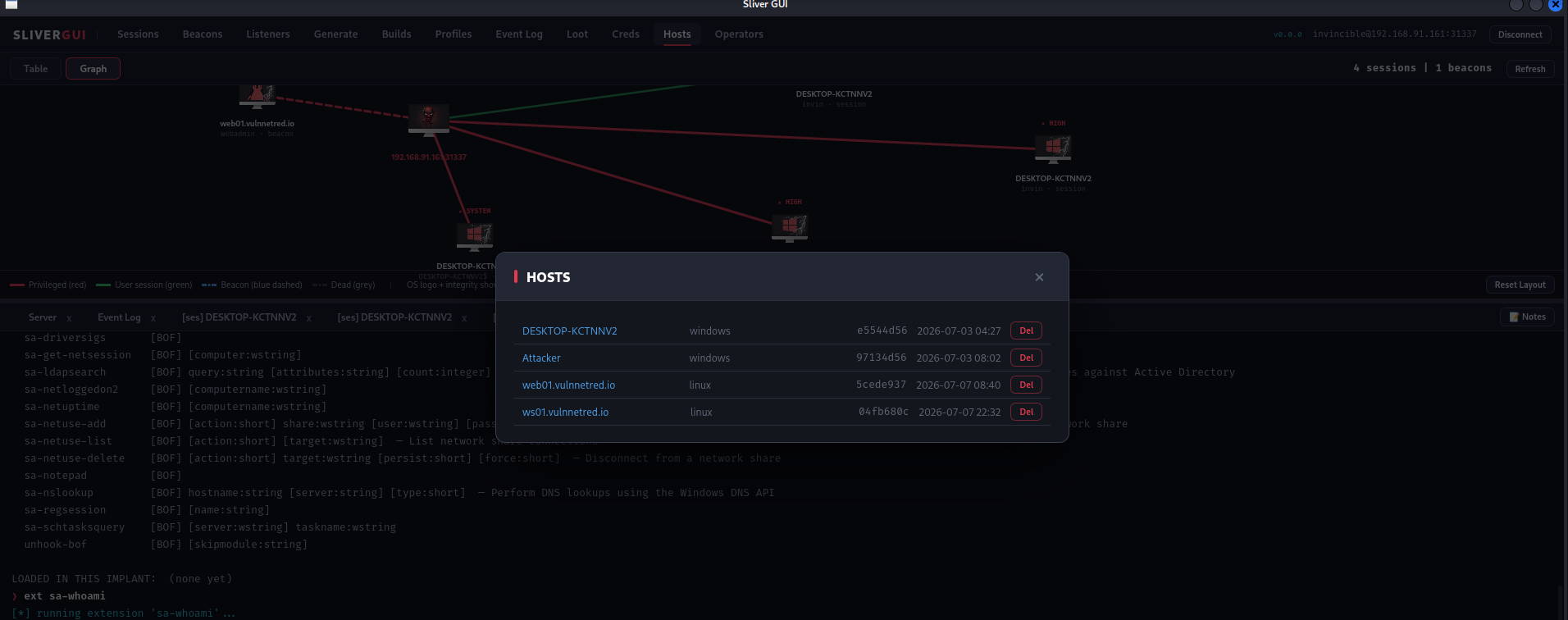This screenshot has width=1568, height=620.
Task: Open the Listeners page
Action: 268,34
